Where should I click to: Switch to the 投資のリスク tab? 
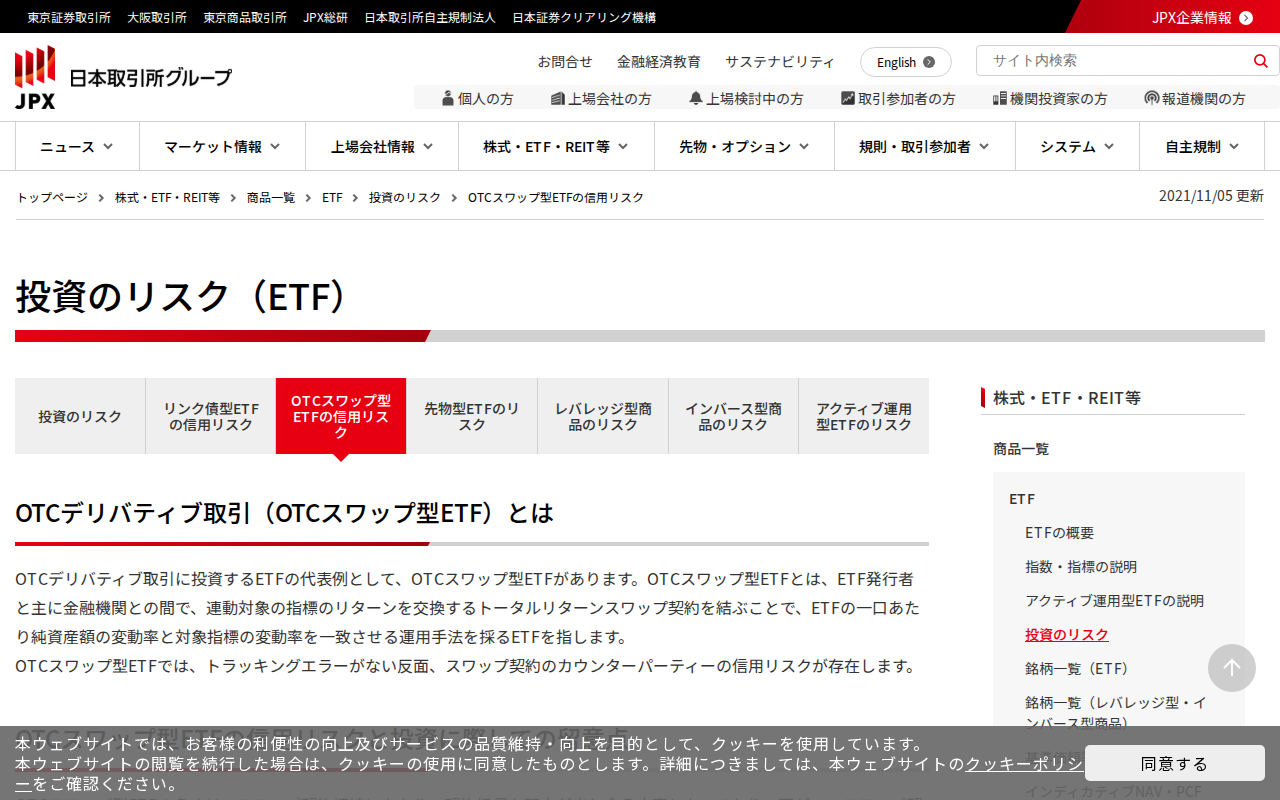[x=80, y=416]
